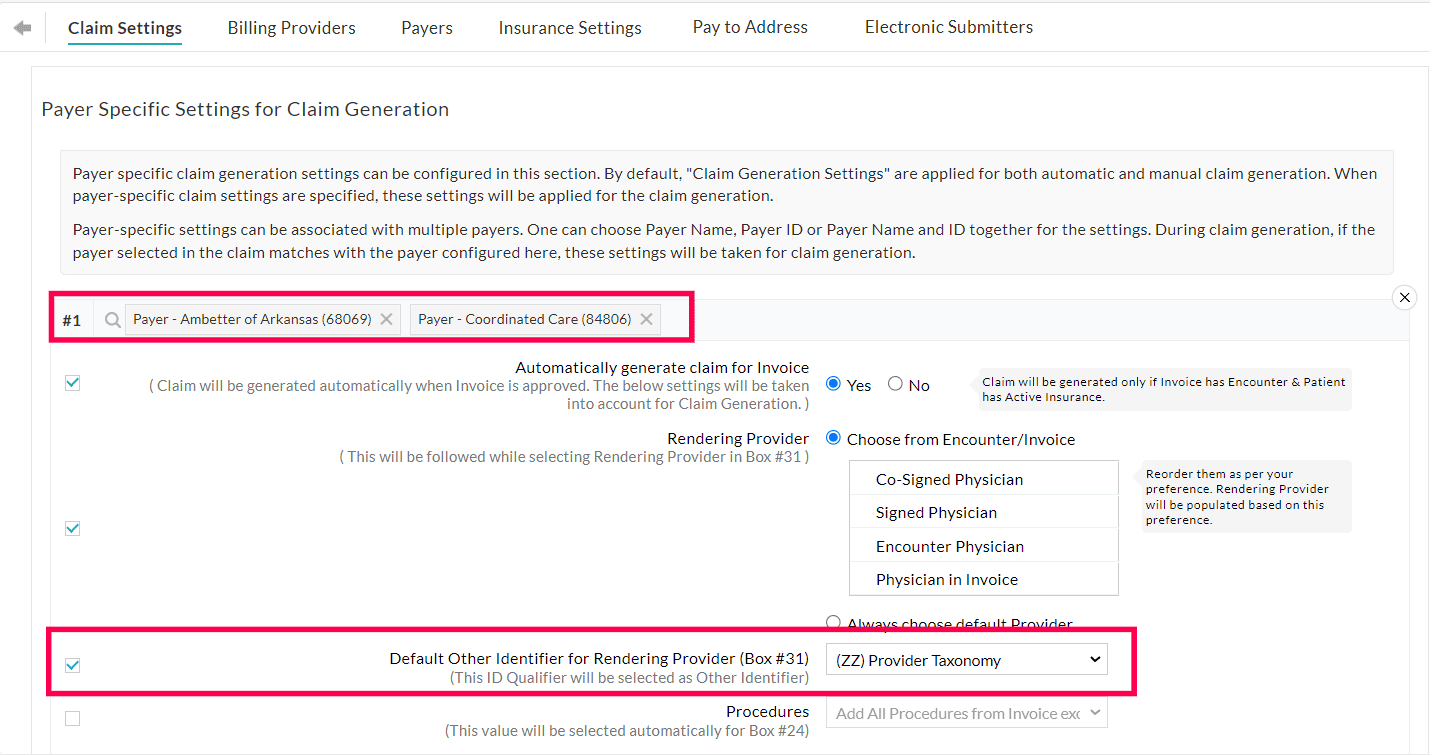Select Co-Signed Physician list item
Viewport: 1430px width, 755px height.
pos(949,479)
